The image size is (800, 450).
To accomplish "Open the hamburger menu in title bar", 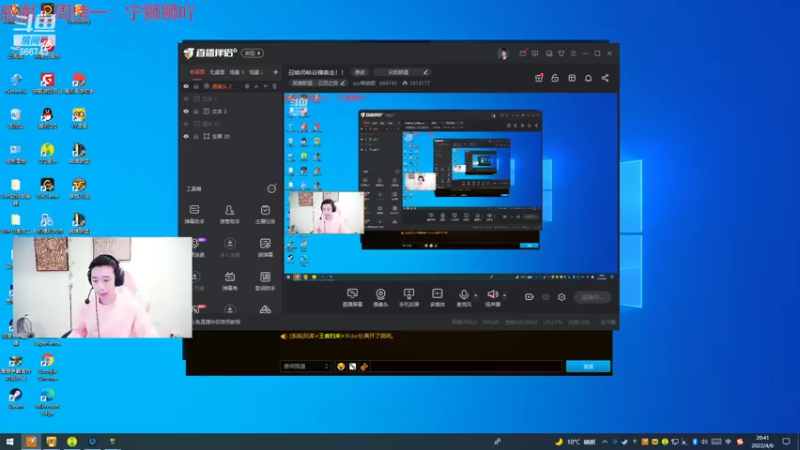I will pyautogui.click(x=573, y=53).
